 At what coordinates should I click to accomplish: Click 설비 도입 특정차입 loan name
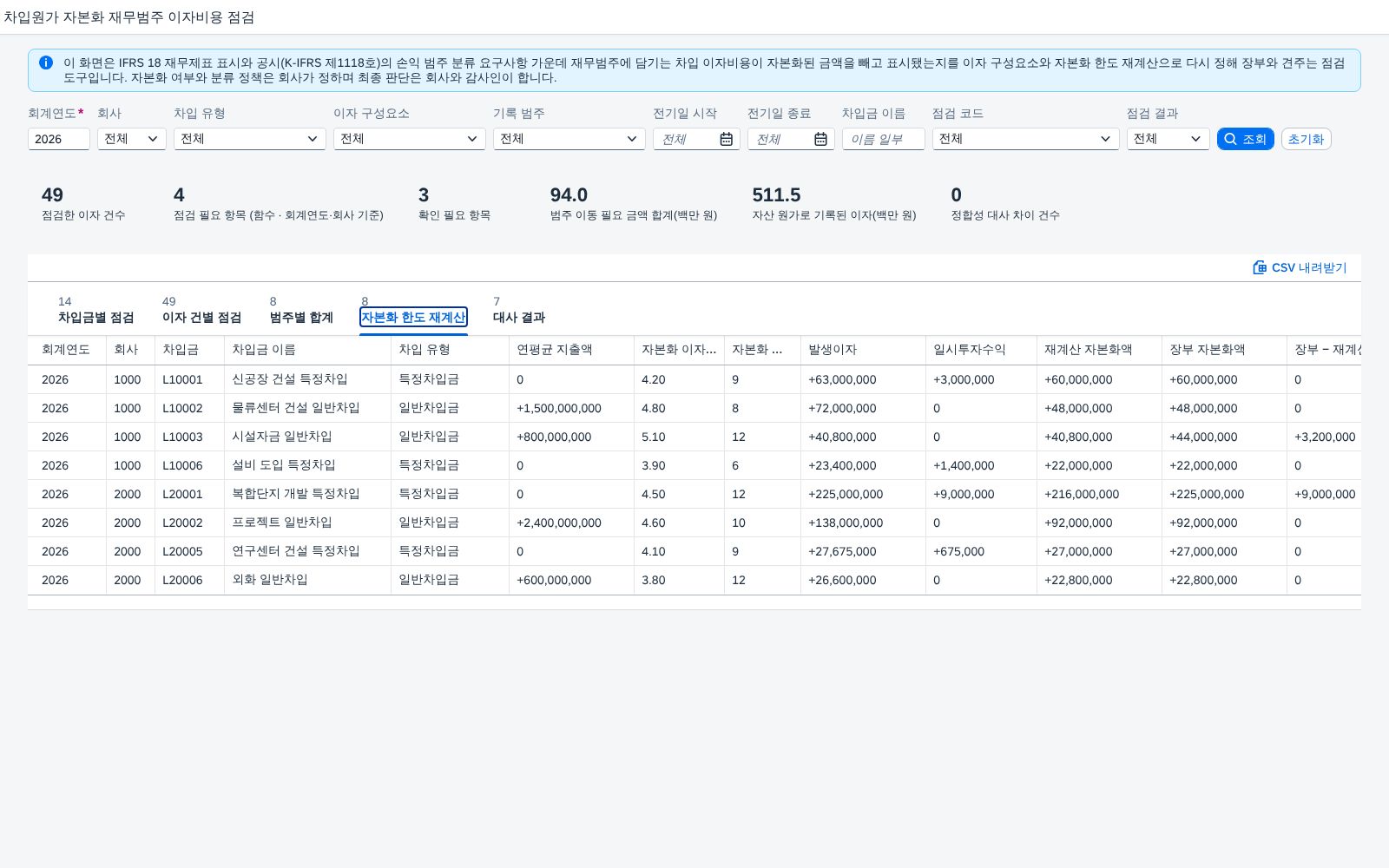[283, 465]
